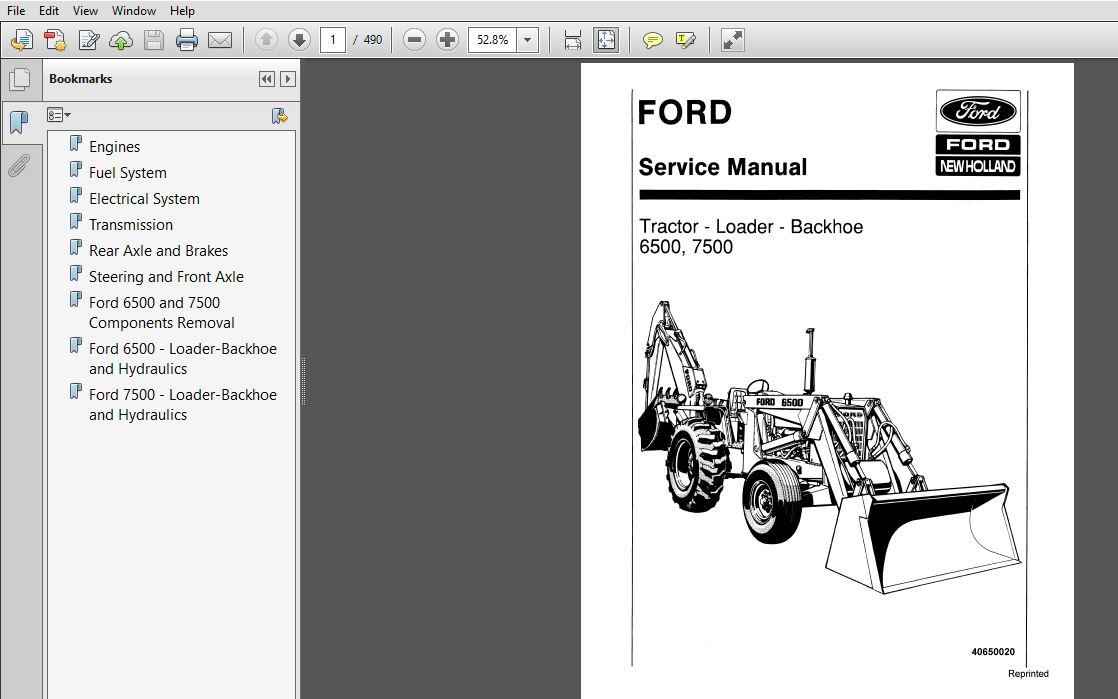
Task: Open the bookmarks options dropdown menu
Action: click(59, 115)
